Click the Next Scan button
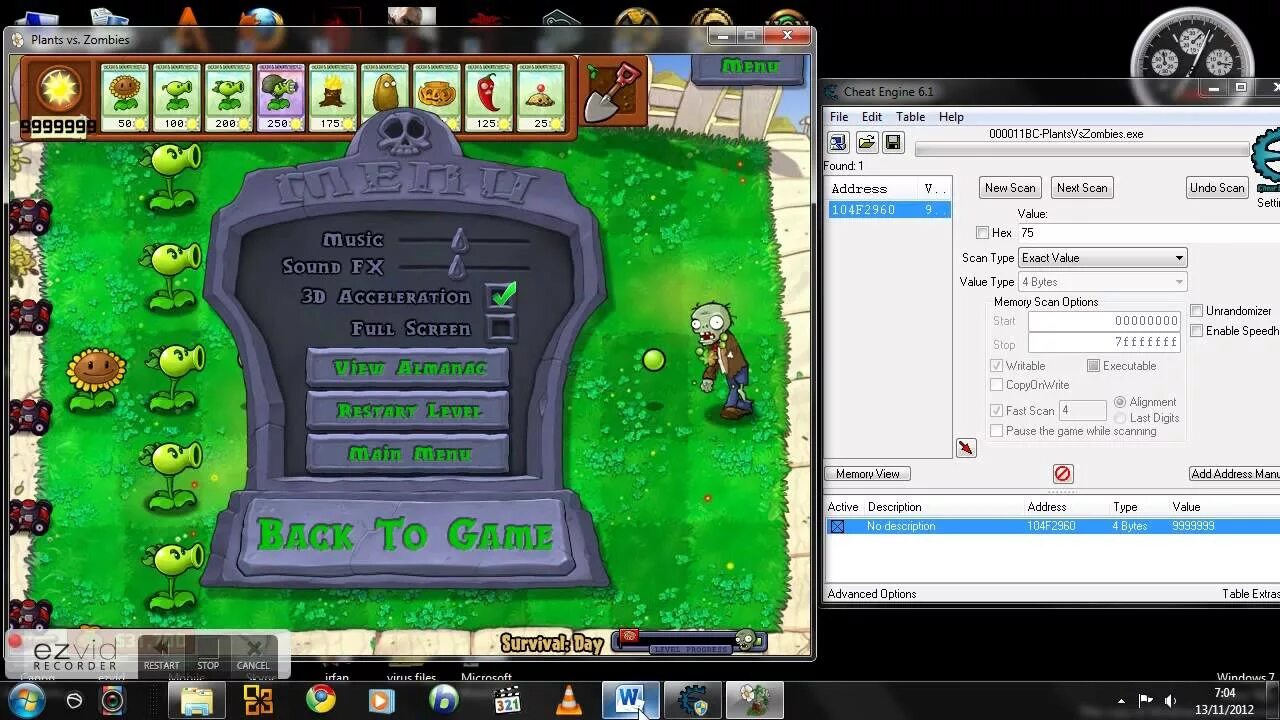This screenshot has width=1280, height=720. [x=1082, y=188]
